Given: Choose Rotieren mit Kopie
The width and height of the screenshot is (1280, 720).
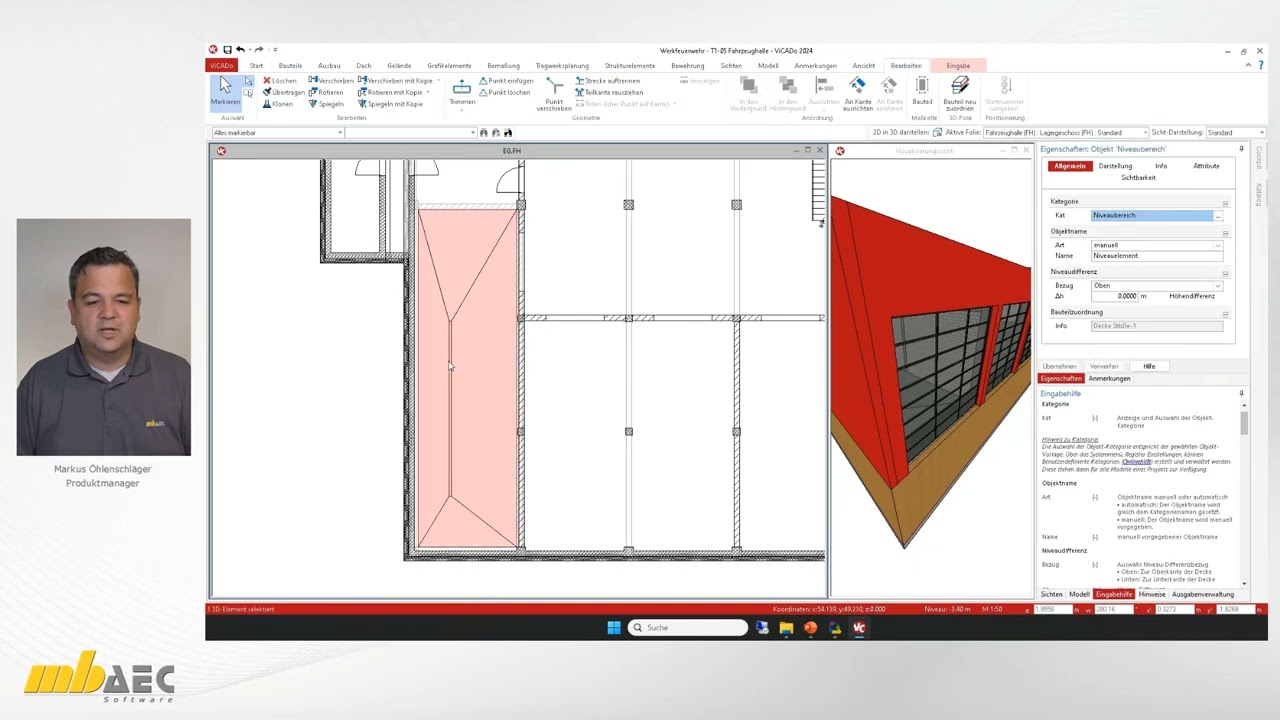Looking at the screenshot, I should pyautogui.click(x=390, y=92).
